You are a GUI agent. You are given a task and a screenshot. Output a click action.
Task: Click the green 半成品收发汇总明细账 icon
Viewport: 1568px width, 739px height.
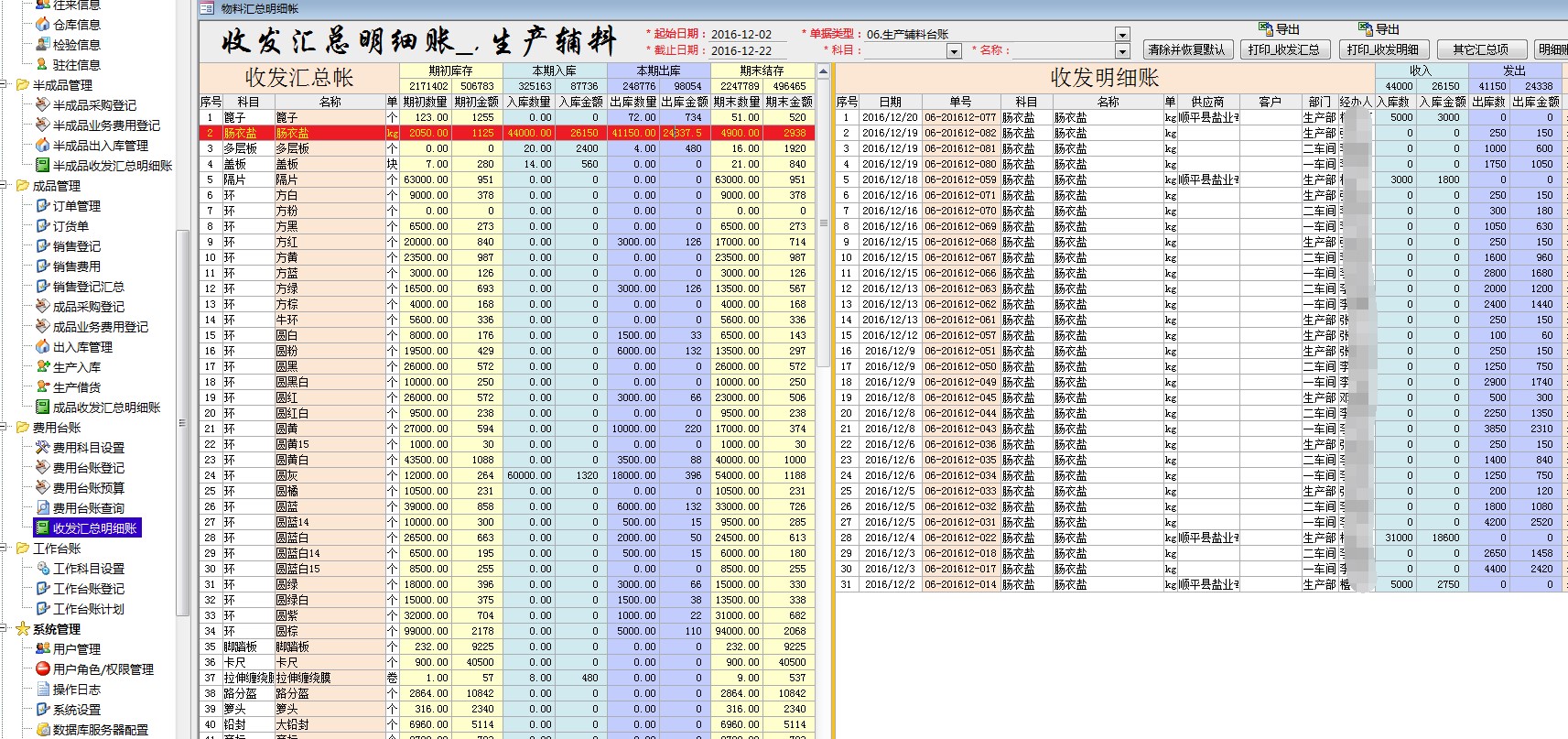tap(42, 166)
